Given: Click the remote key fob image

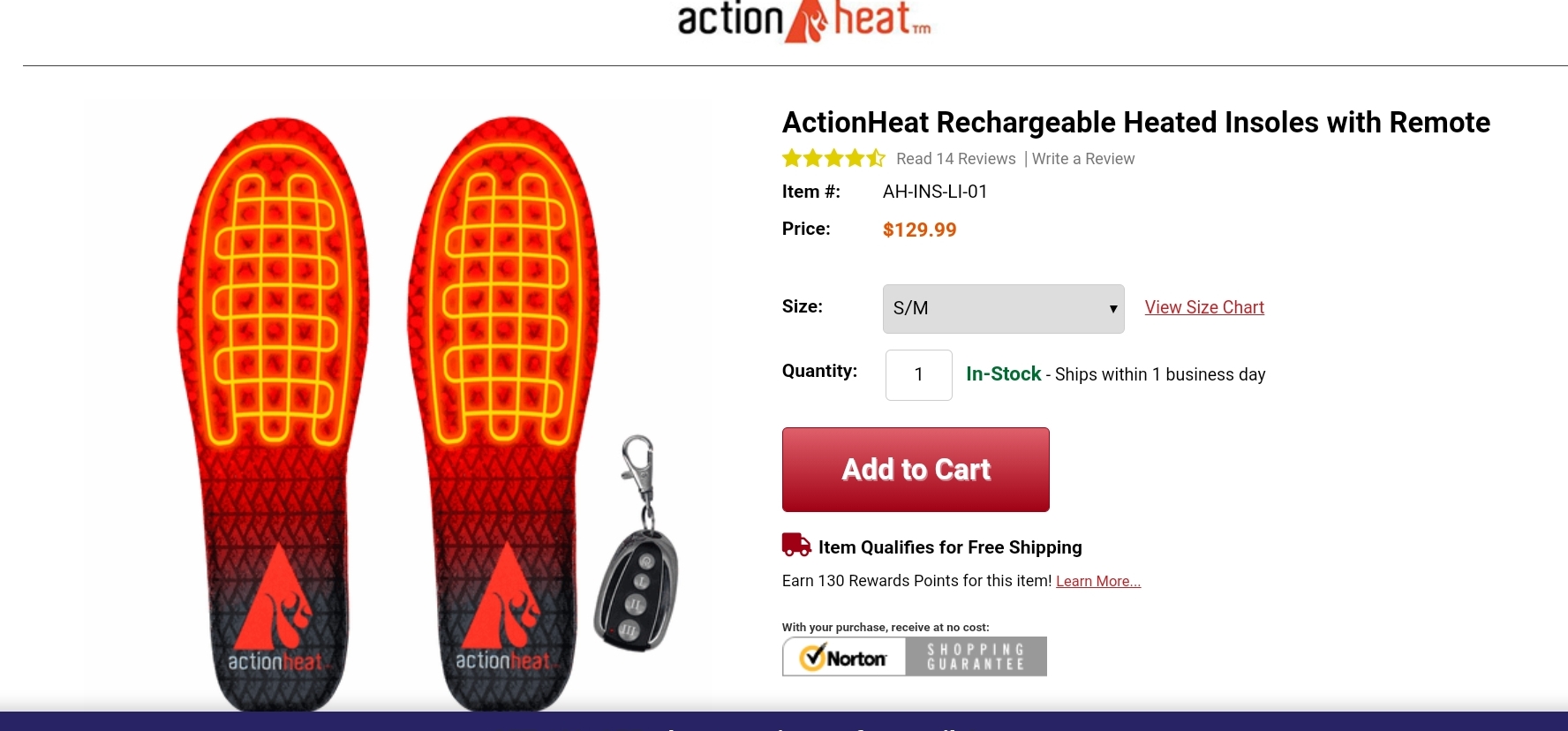Looking at the screenshot, I should click(x=637, y=545).
